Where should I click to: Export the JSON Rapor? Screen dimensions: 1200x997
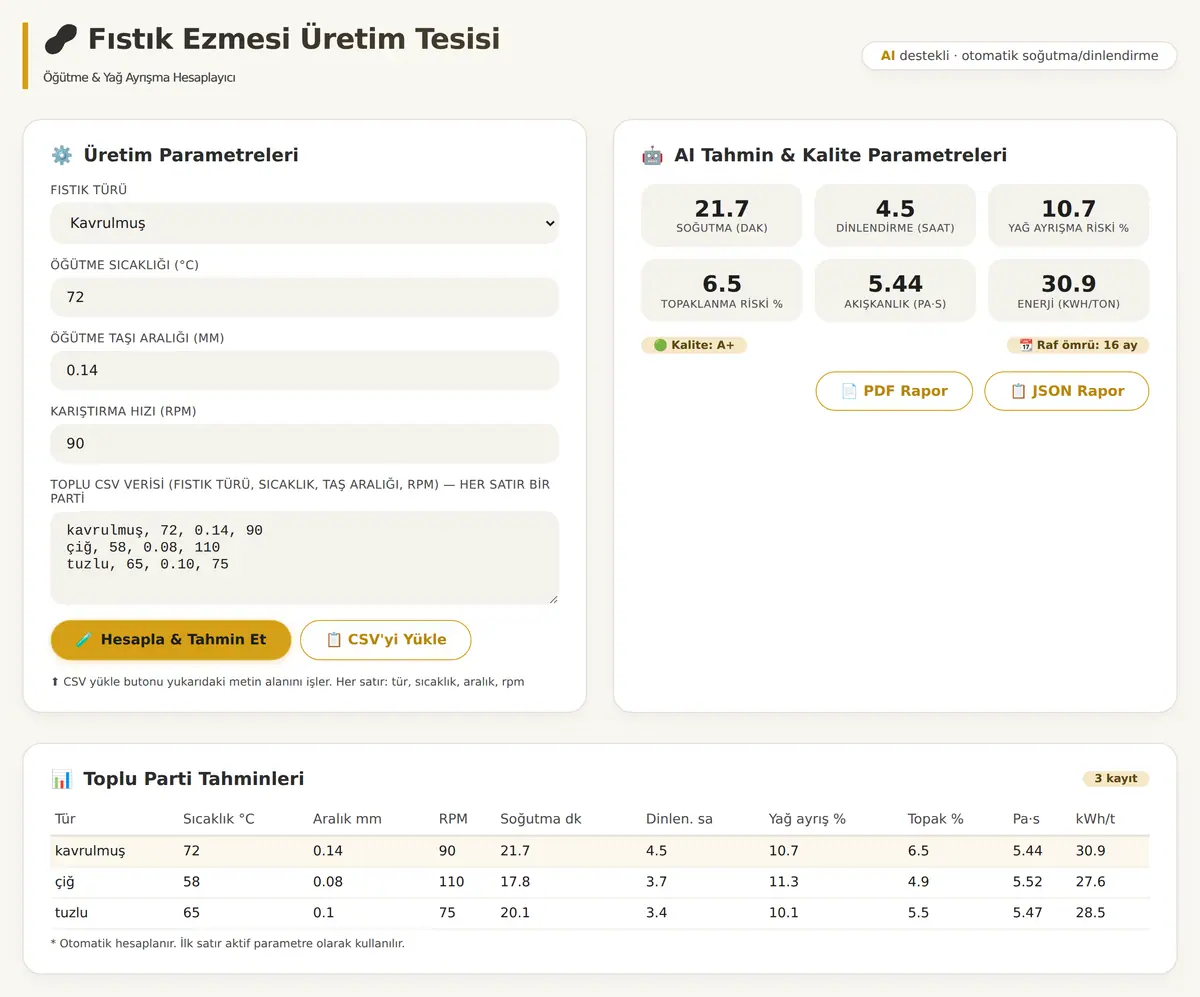pyautogui.click(x=1067, y=391)
